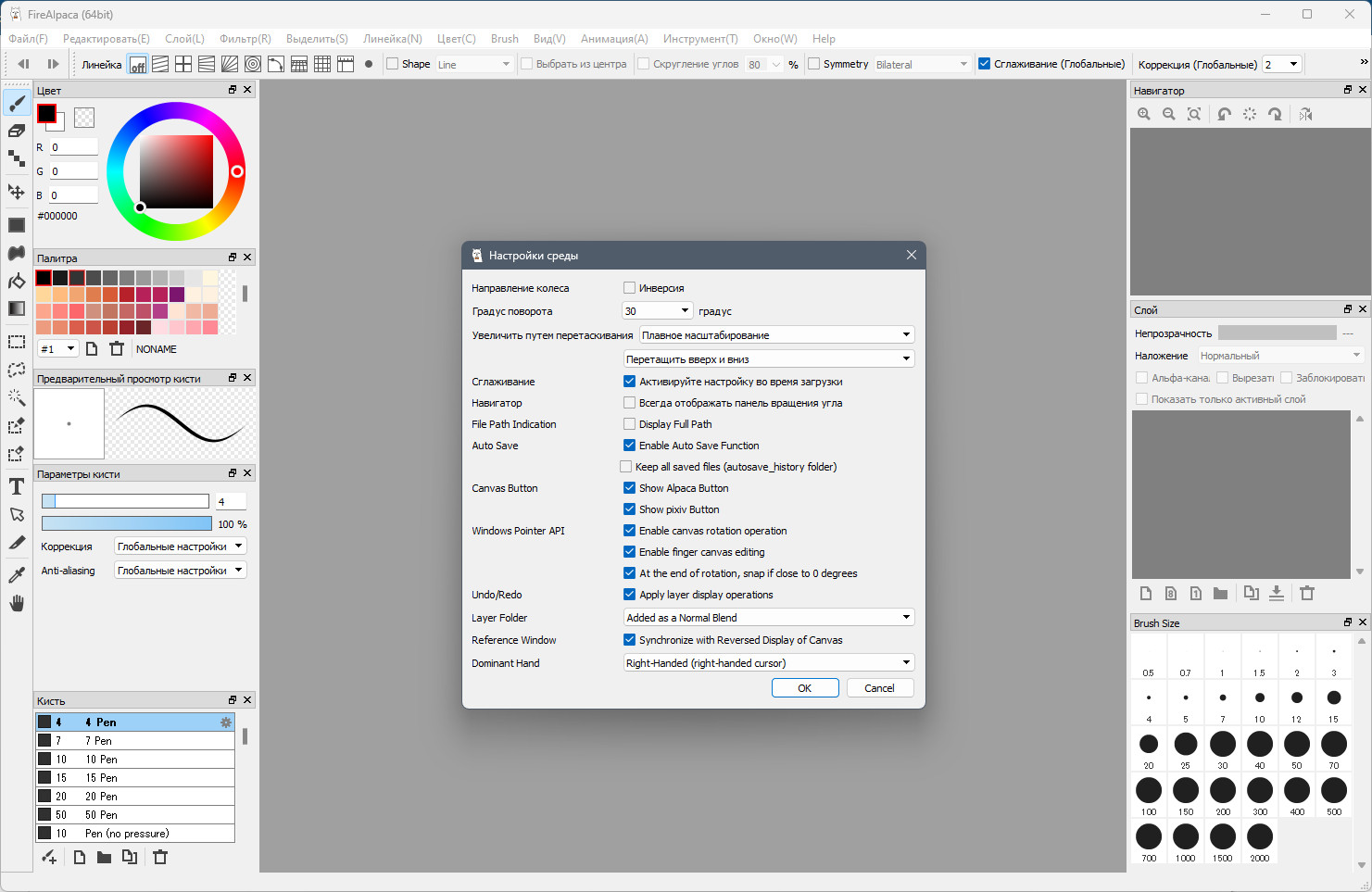Screen dimensions: 1372x892
Task: Choose the Eyedropper tool
Action: [x=17, y=575]
